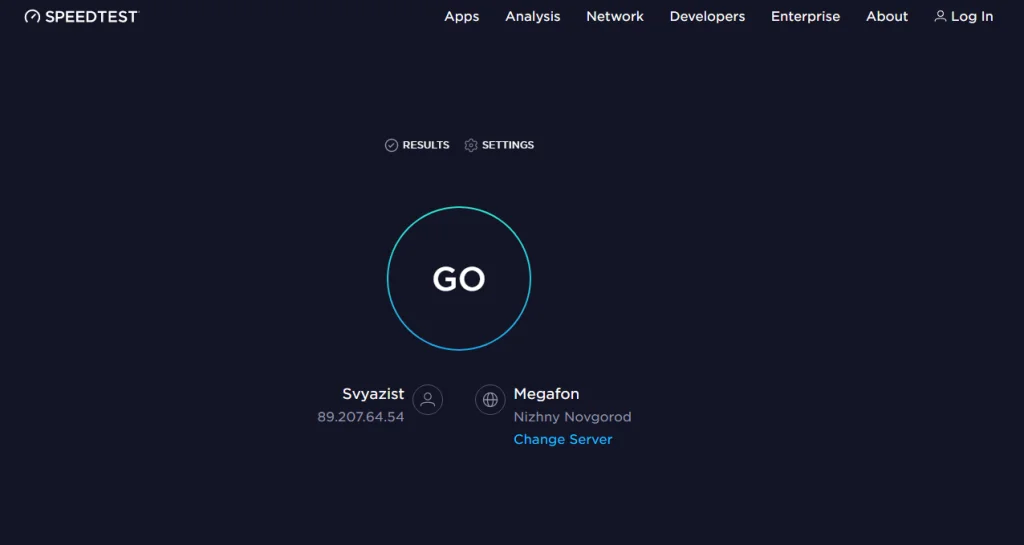Image resolution: width=1024 pixels, height=545 pixels.
Task: Click the Megafon server name
Action: [546, 394]
